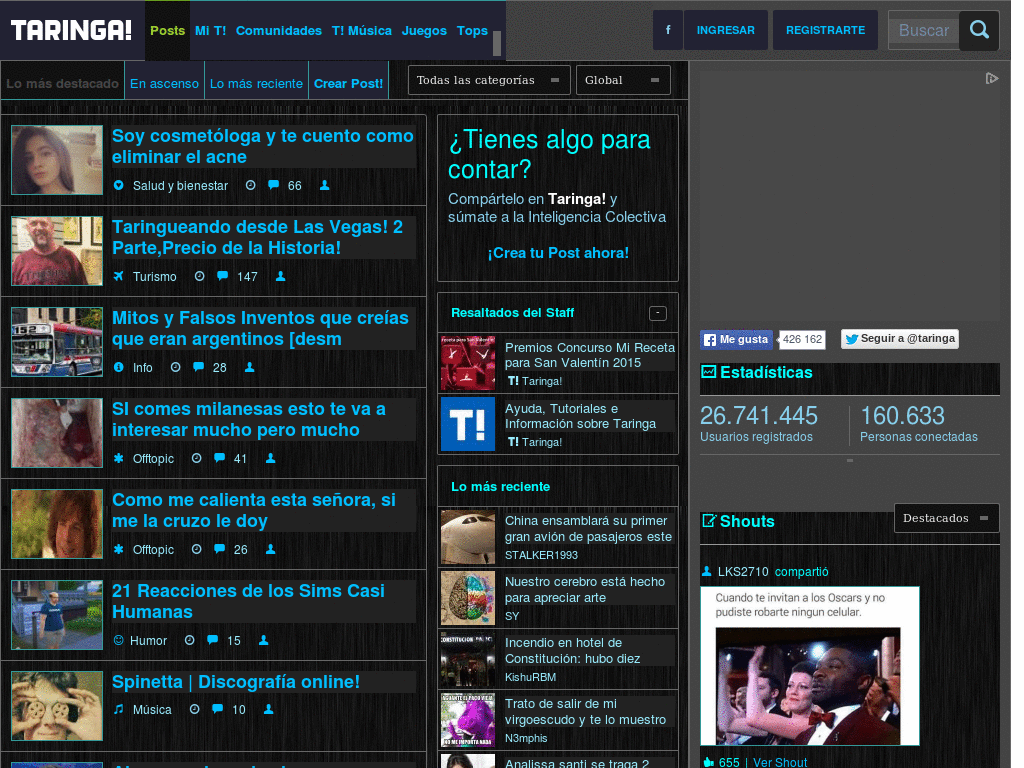Click the airplane Turismo icon on Las Vegas post

tap(121, 276)
